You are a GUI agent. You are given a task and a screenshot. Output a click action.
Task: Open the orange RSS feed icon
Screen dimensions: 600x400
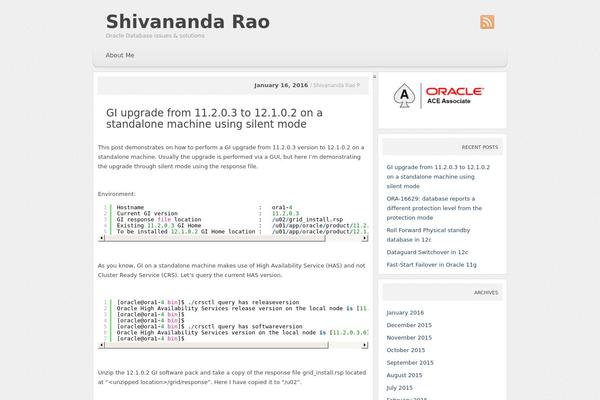click(487, 22)
